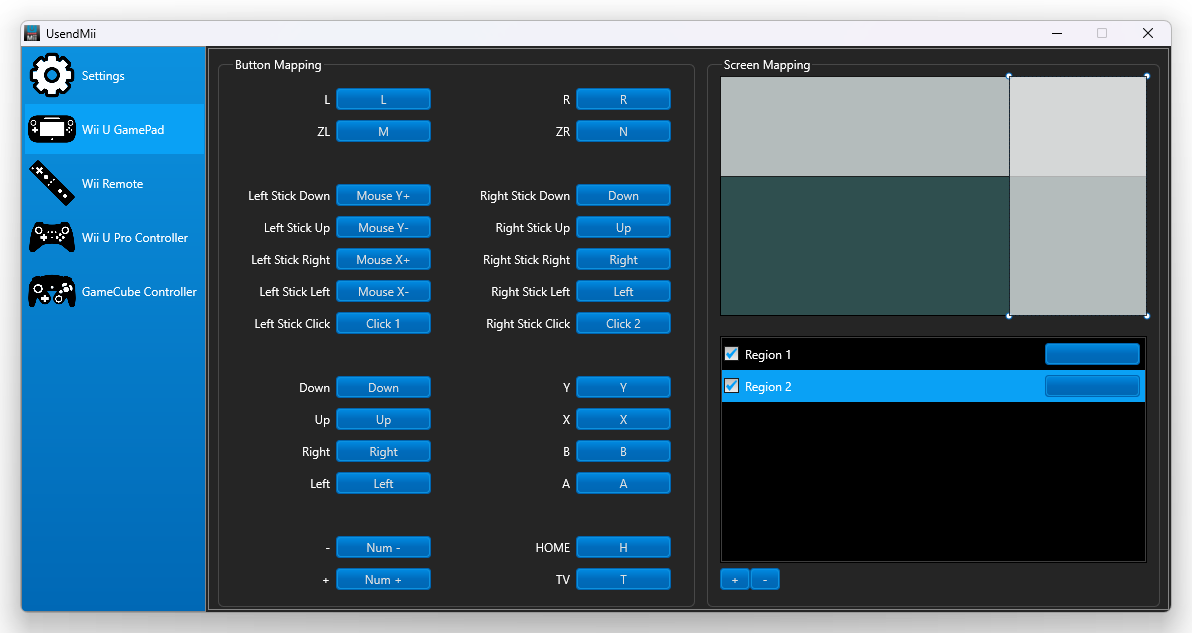
Task: Change the Y button mapping
Action: [x=623, y=388]
